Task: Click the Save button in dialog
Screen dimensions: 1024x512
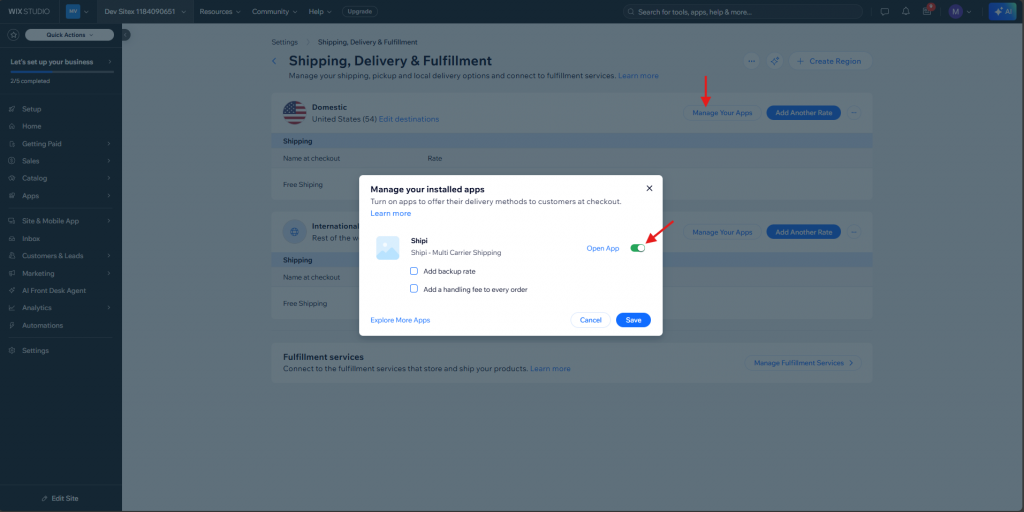Action: tap(633, 320)
